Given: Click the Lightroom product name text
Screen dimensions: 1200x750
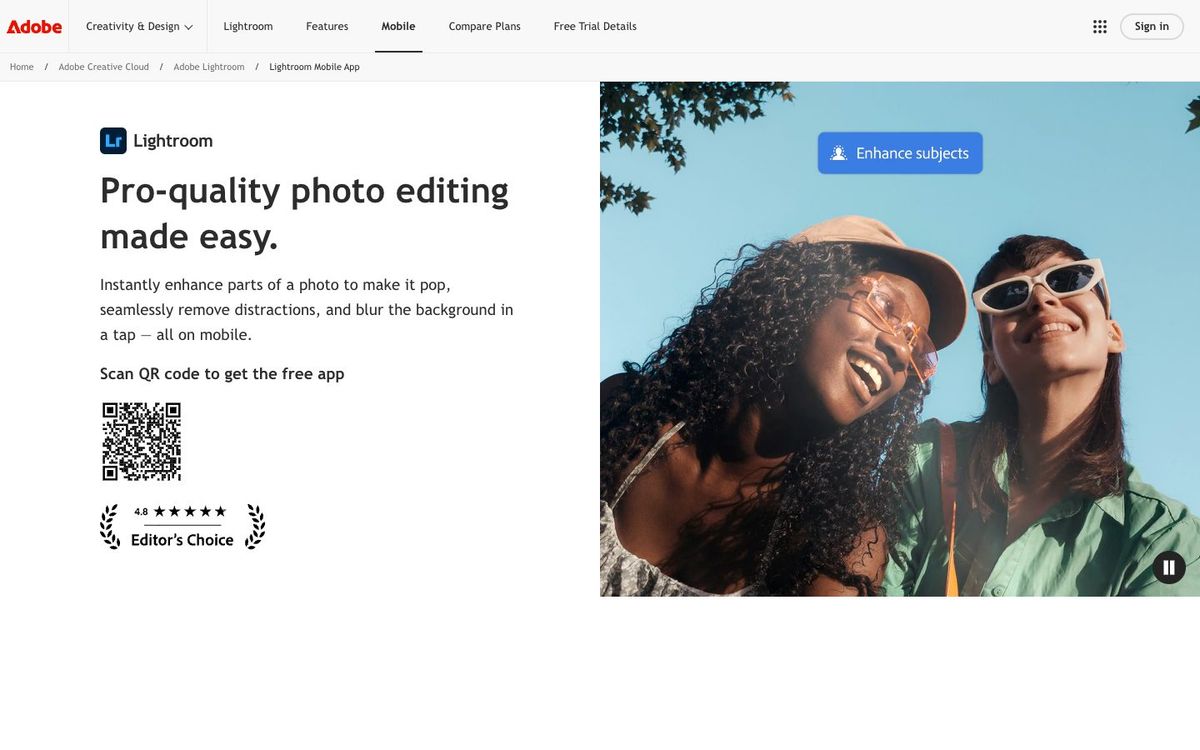Looking at the screenshot, I should (173, 141).
